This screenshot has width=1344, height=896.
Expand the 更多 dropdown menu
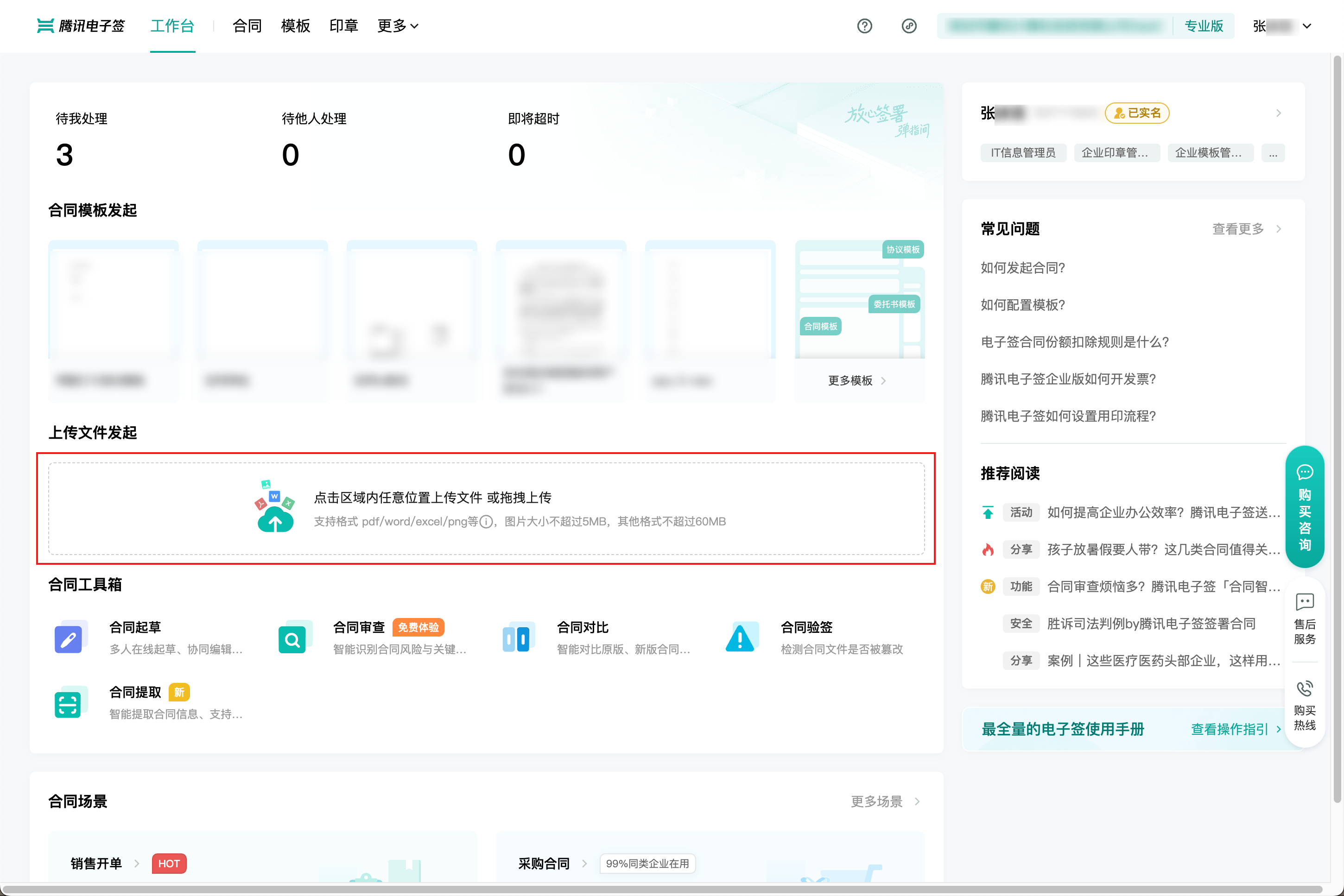point(398,26)
